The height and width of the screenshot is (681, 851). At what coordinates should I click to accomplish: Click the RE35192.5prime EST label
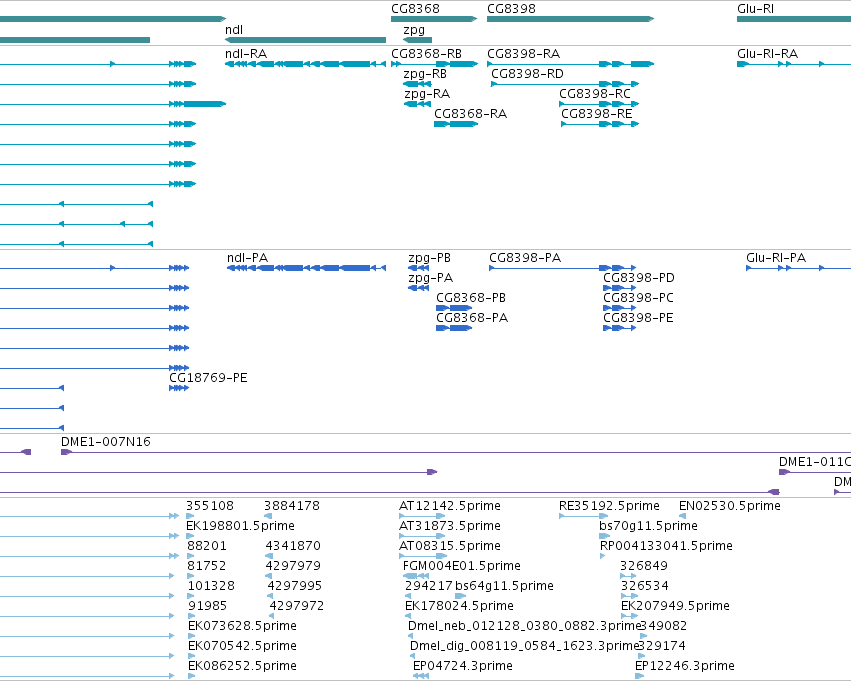pos(609,506)
